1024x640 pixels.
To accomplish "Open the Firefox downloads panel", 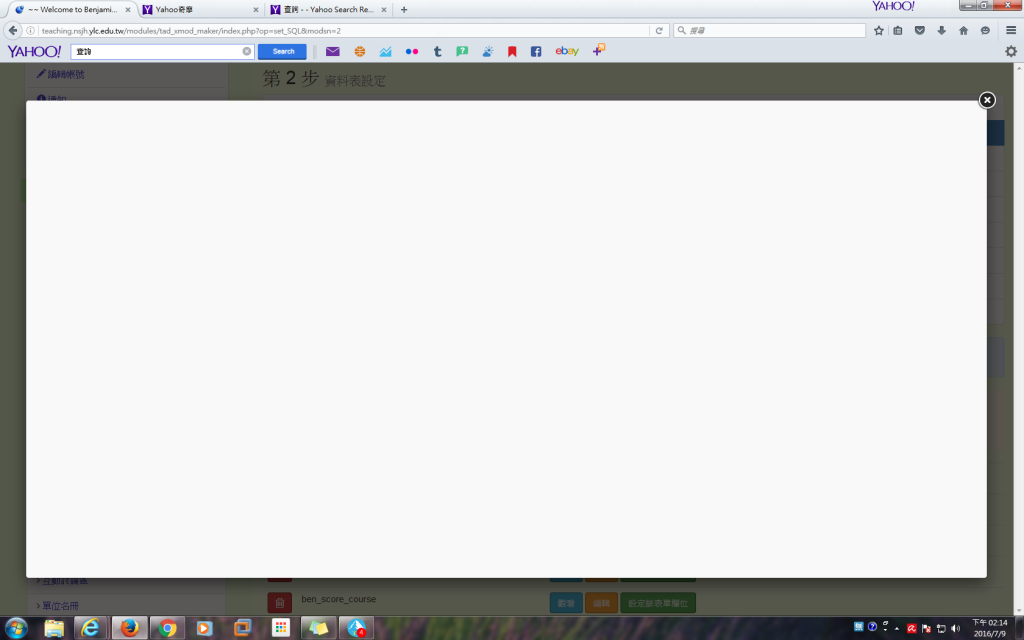I will (x=941, y=31).
